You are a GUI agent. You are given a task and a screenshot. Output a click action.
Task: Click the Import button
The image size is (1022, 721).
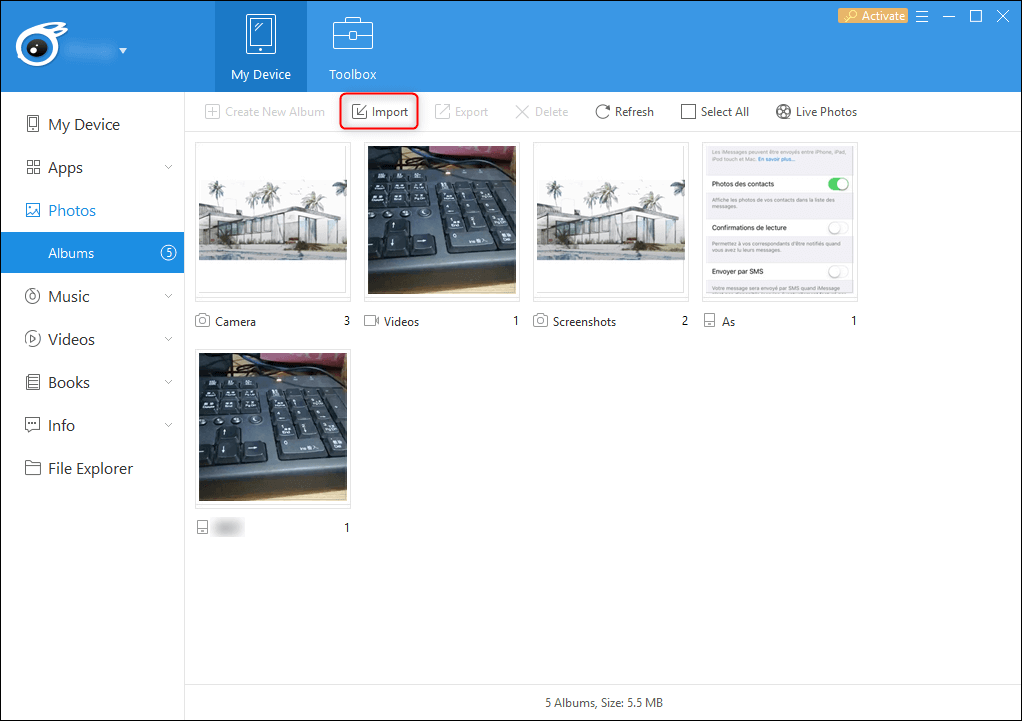click(379, 111)
